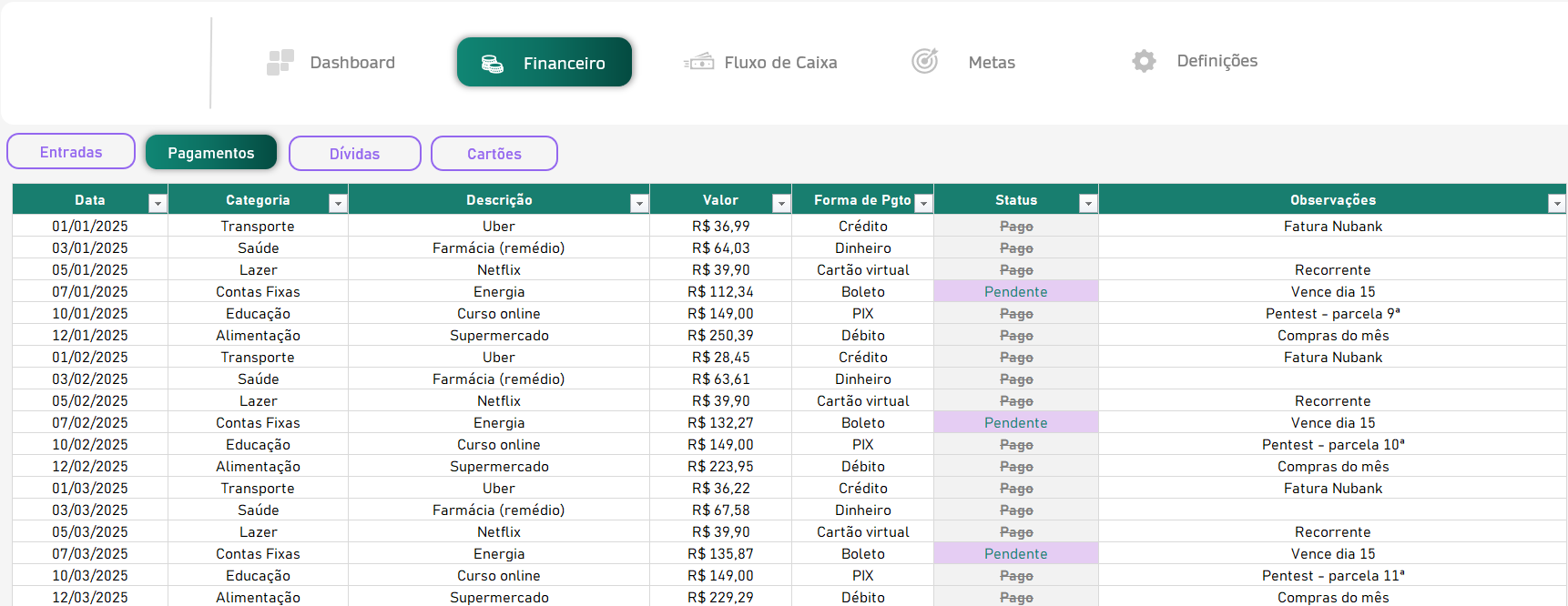Click the Financeiro coins icon

[492, 63]
